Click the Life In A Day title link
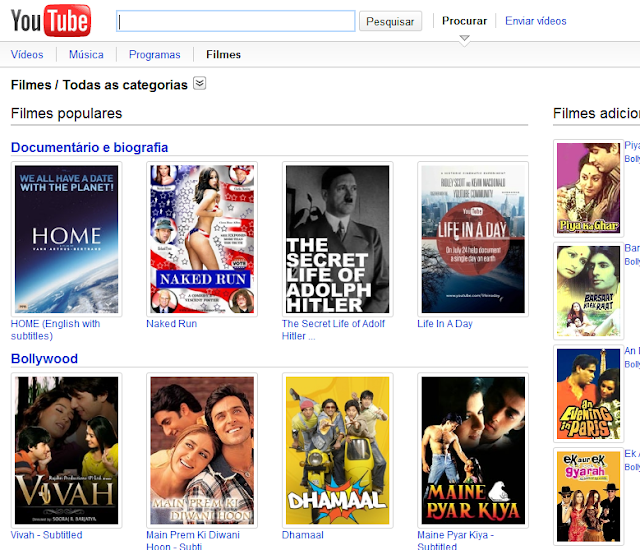 [x=445, y=324]
